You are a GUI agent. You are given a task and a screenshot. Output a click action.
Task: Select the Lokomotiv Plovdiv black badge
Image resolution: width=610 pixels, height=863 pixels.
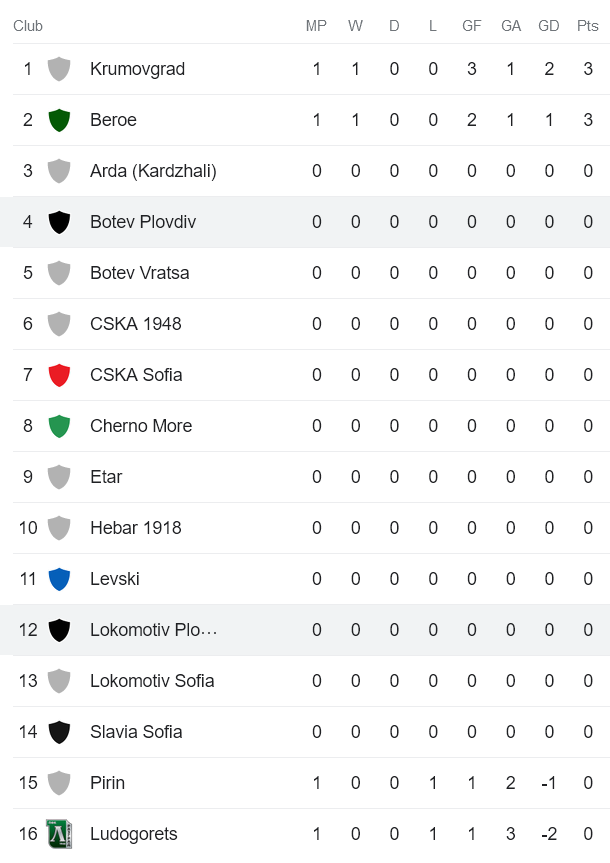59,630
